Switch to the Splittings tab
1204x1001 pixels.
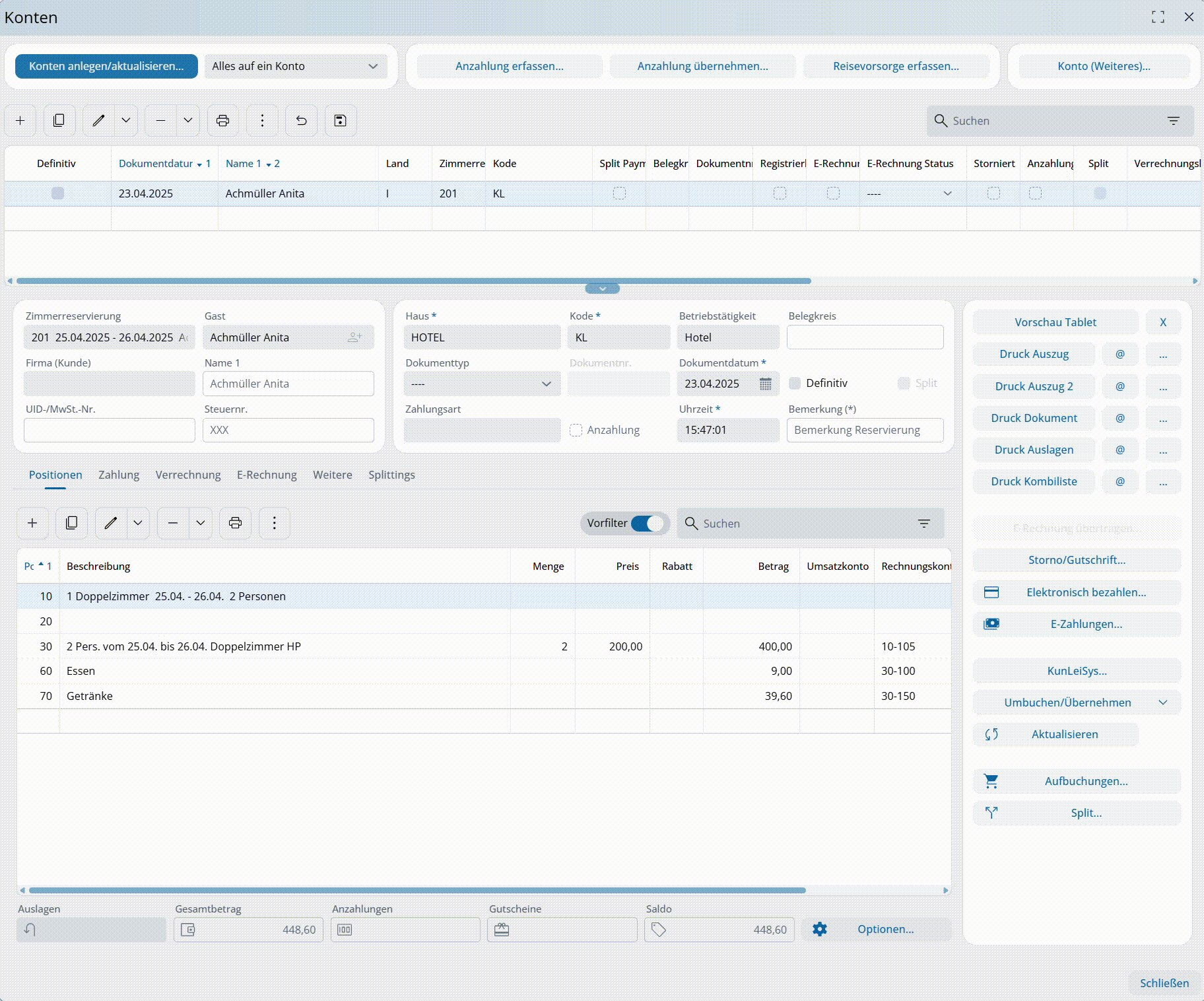tap(391, 475)
